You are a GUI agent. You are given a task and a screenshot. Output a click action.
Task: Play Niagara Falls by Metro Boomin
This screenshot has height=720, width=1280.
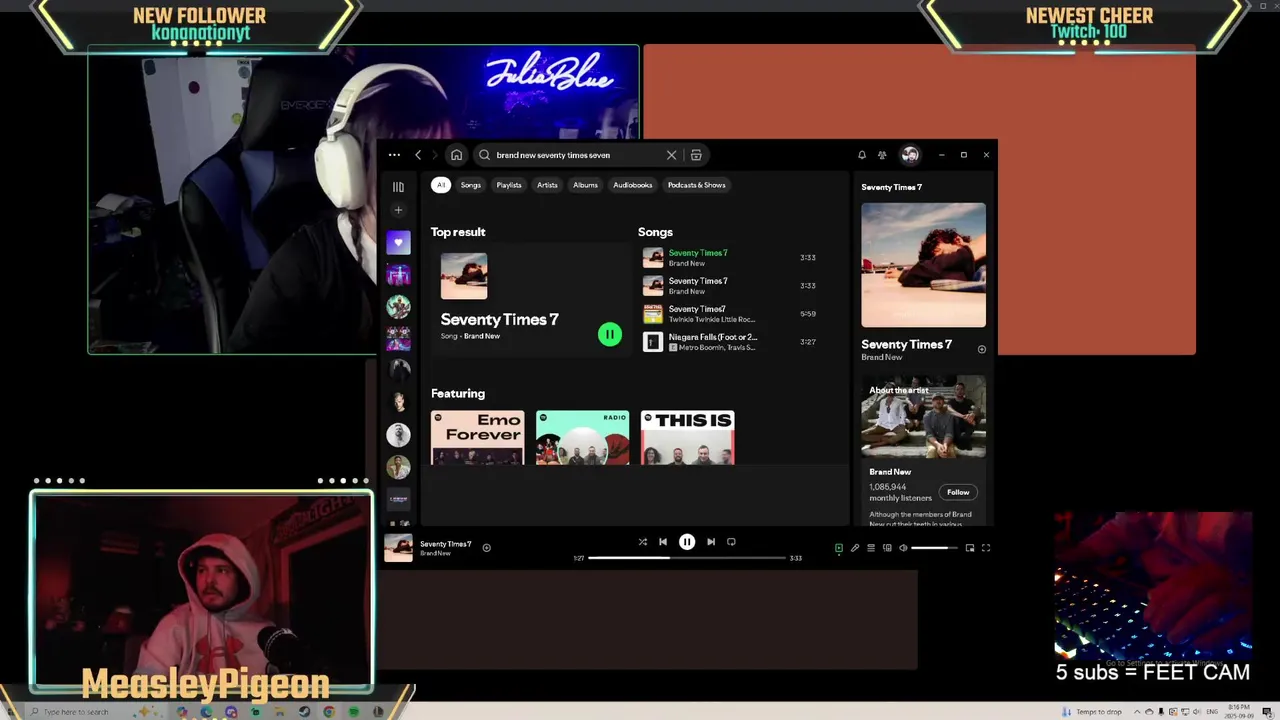pos(734,342)
